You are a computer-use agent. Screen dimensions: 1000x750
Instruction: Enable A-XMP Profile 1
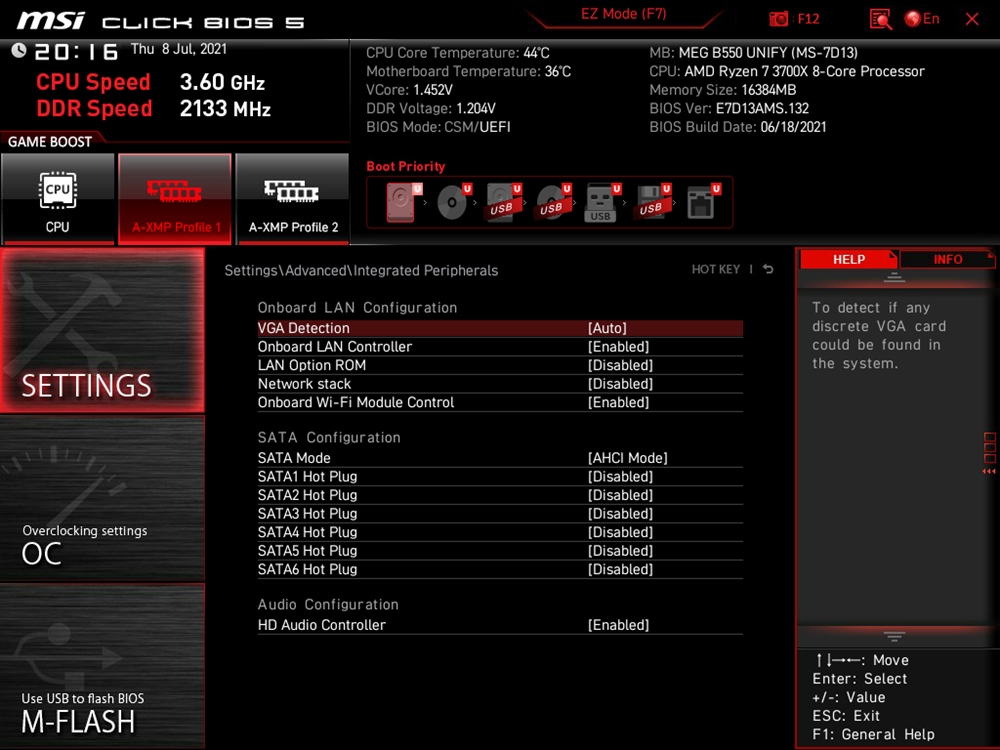(x=175, y=198)
